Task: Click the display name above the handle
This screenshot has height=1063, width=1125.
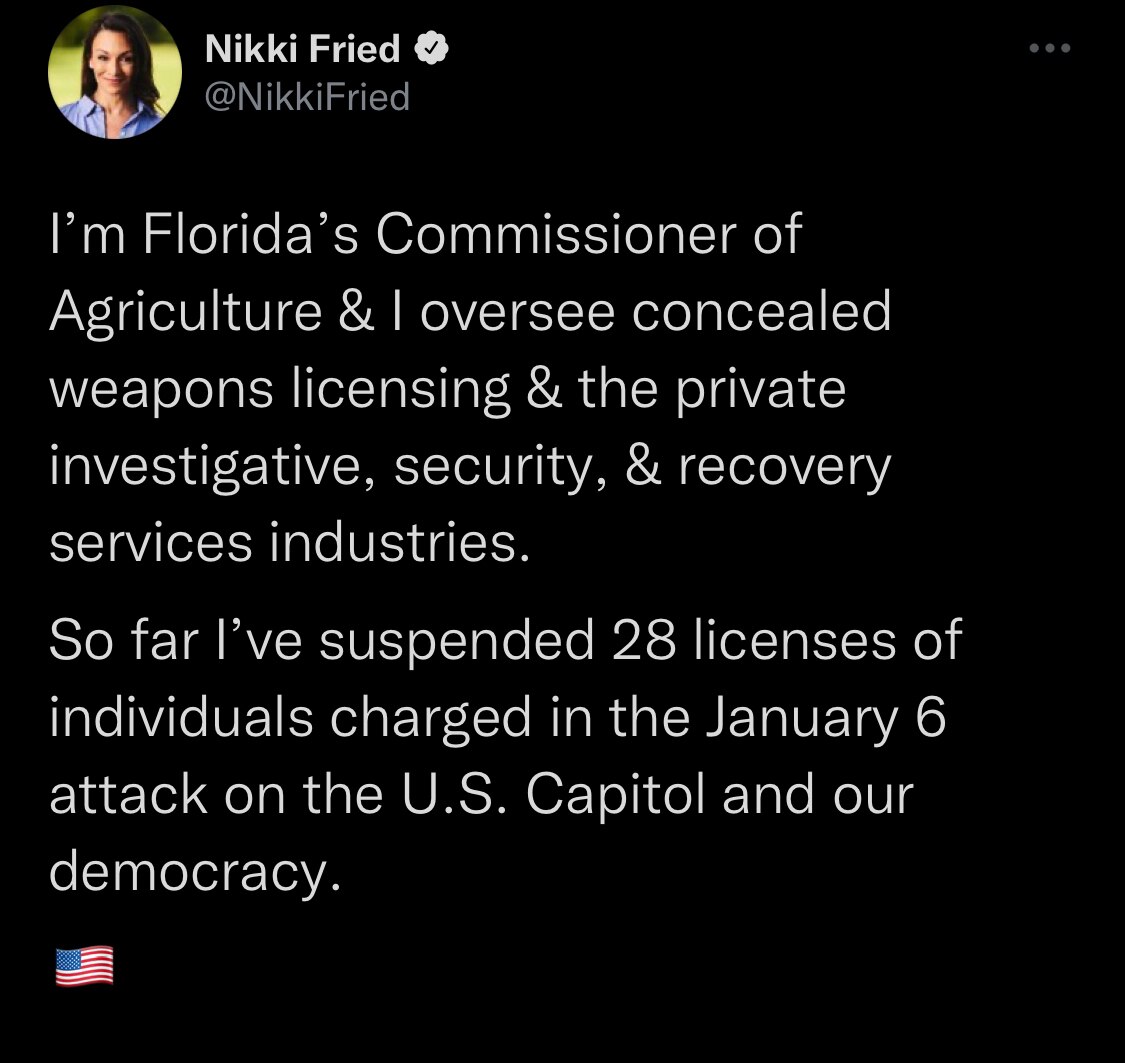Action: (x=300, y=47)
